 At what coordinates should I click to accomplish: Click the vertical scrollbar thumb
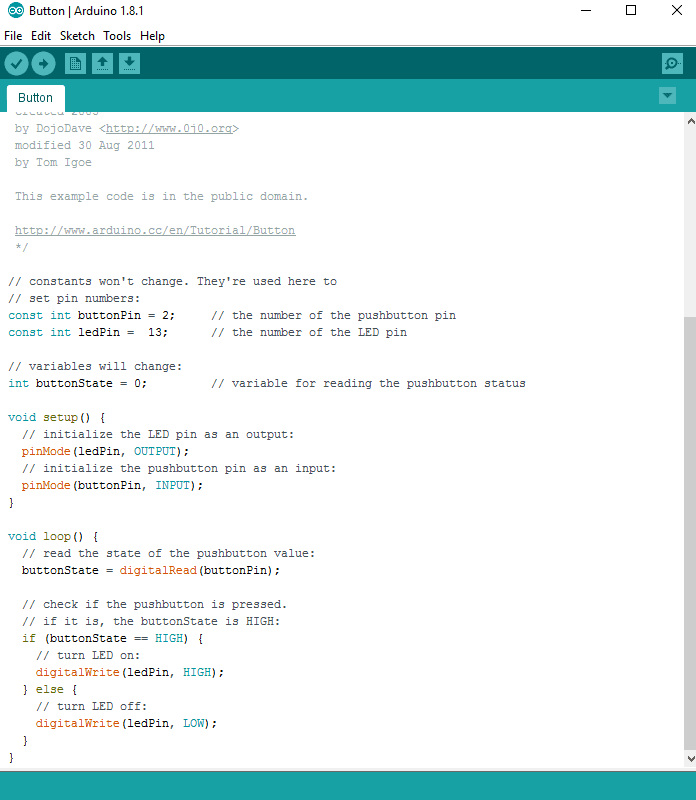tap(690, 533)
